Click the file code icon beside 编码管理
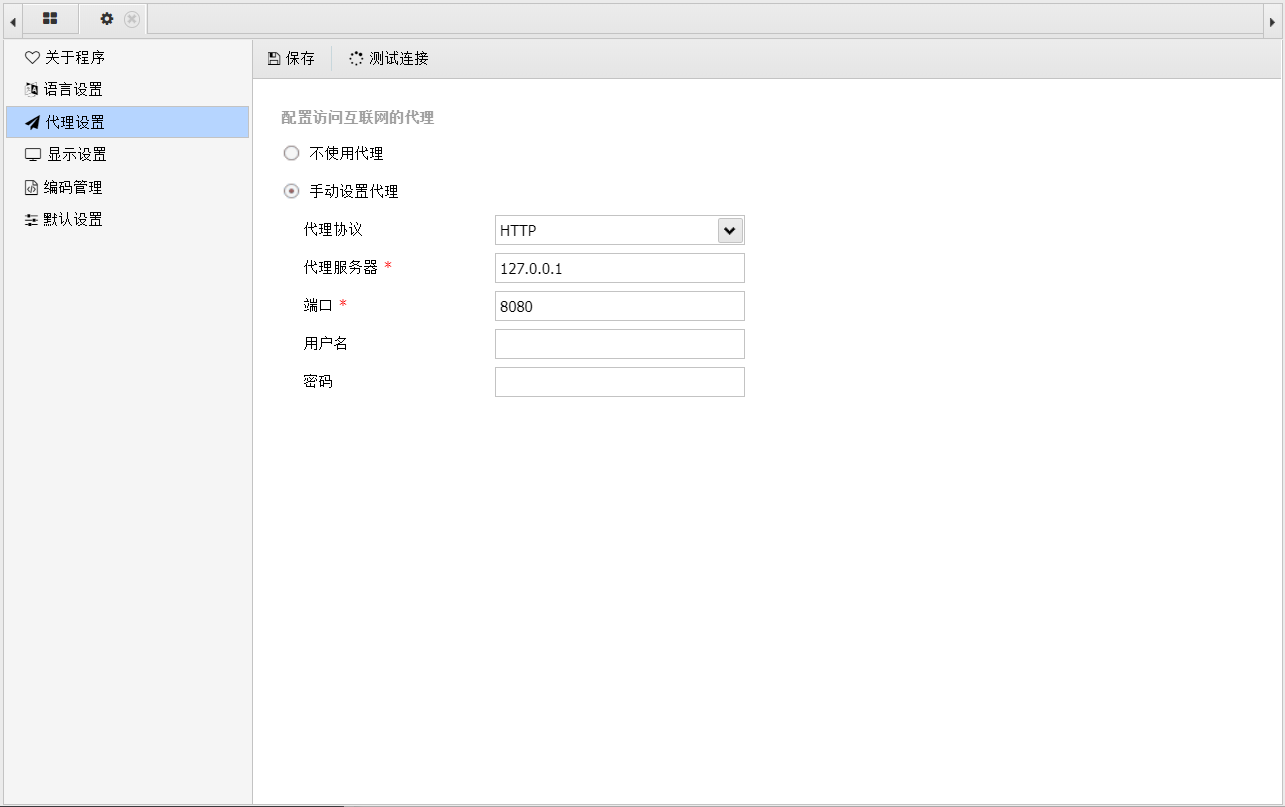This screenshot has width=1285, height=807. (x=32, y=188)
